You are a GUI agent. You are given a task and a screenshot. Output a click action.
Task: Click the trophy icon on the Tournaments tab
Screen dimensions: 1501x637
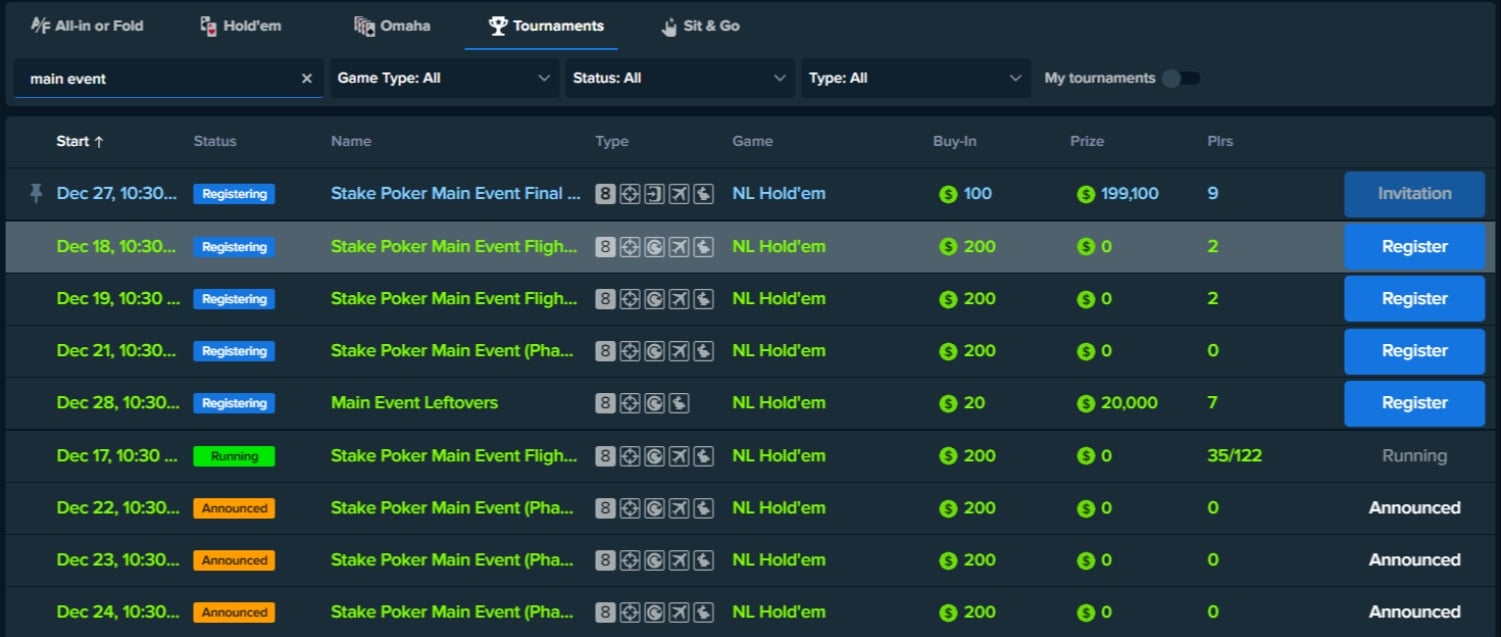[498, 26]
